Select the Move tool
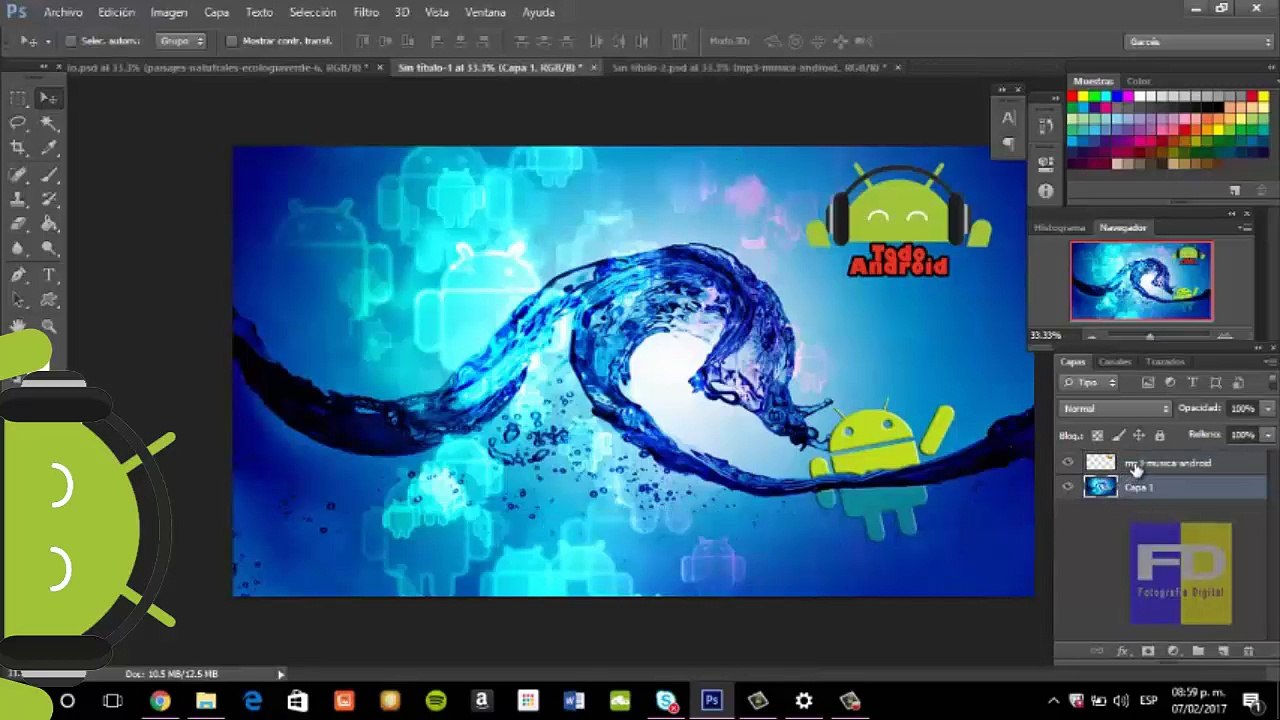The width and height of the screenshot is (1280, 720). 48,98
